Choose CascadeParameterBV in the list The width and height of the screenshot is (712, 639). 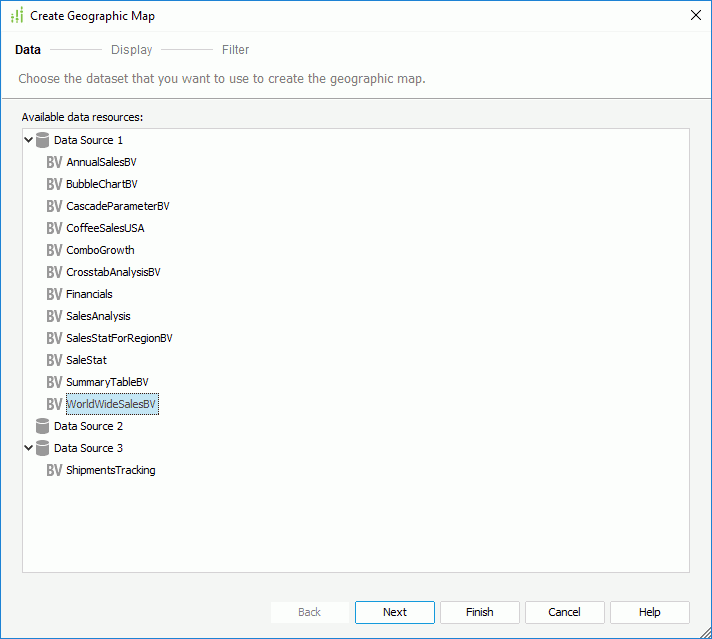[x=118, y=206]
